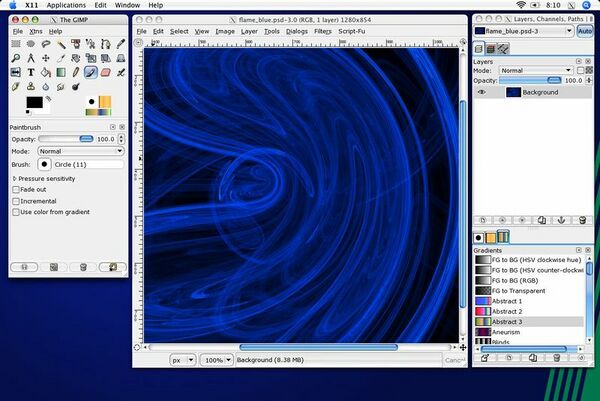Click the anchor layer icon
The image size is (600, 401).
click(x=560, y=219)
